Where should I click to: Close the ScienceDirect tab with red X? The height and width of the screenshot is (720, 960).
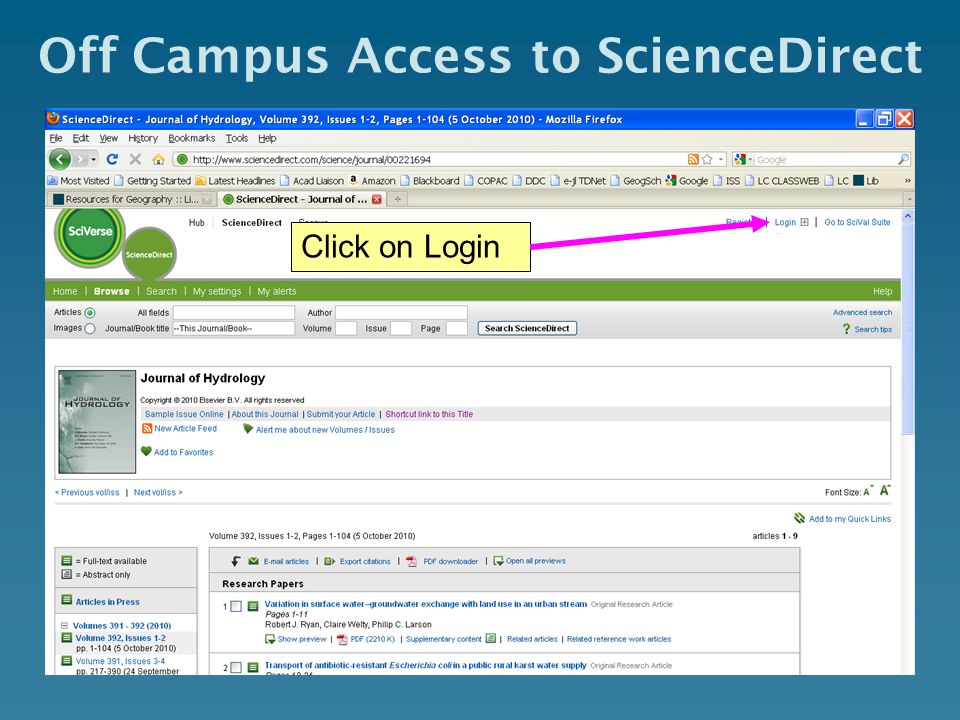click(x=377, y=199)
